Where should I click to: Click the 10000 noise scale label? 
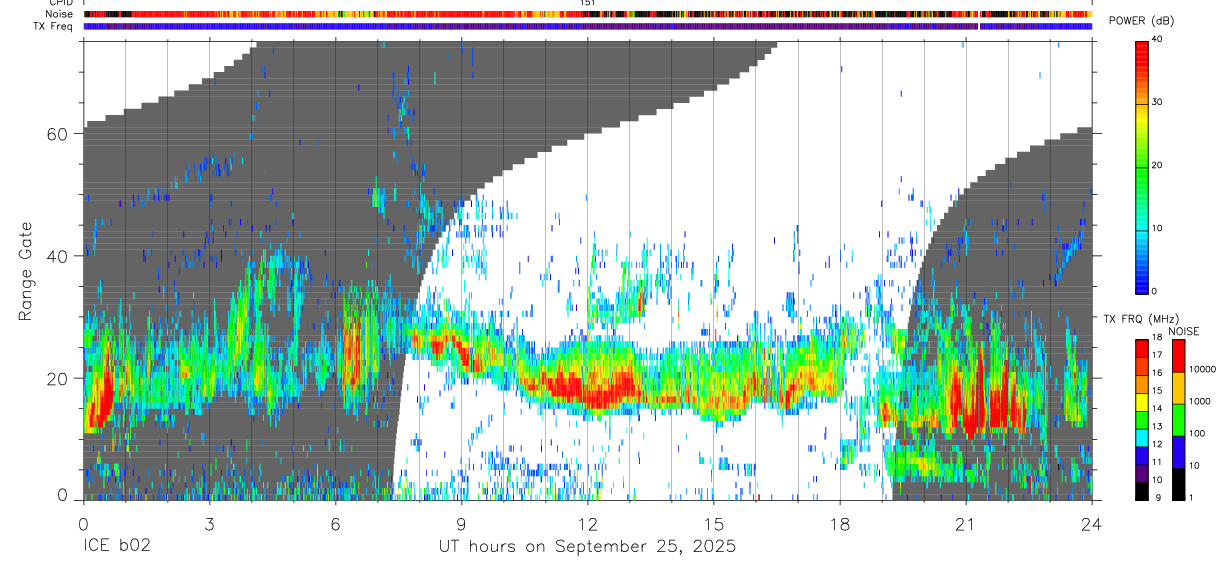(1203, 370)
